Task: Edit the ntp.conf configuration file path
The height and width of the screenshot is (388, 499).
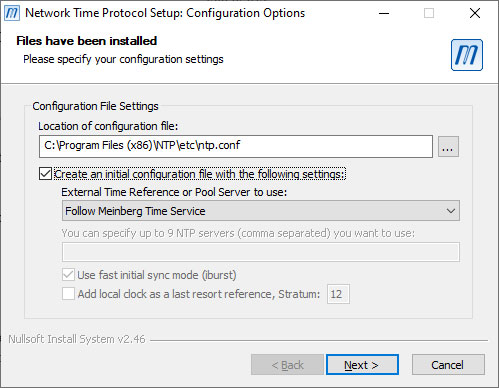Action: [x=236, y=146]
